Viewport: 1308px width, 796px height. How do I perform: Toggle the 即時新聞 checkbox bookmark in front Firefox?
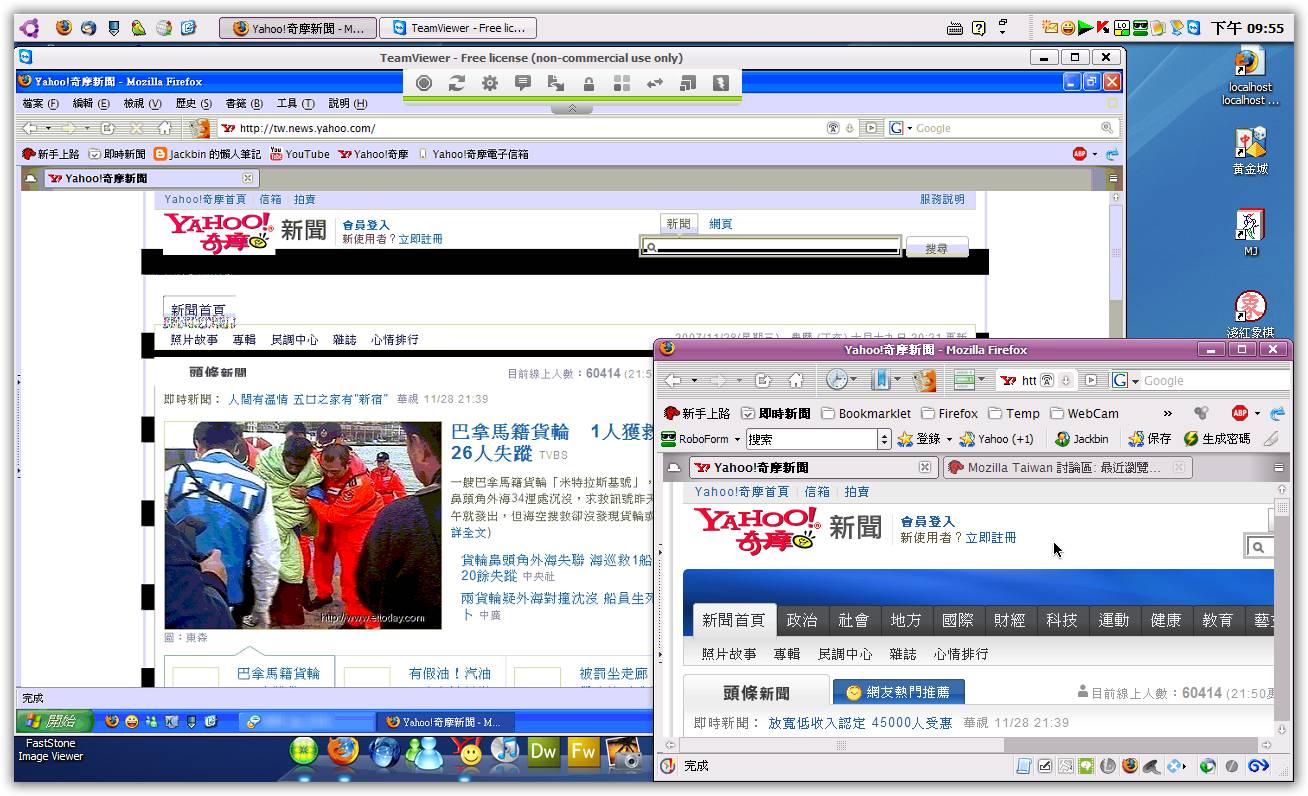(776, 413)
